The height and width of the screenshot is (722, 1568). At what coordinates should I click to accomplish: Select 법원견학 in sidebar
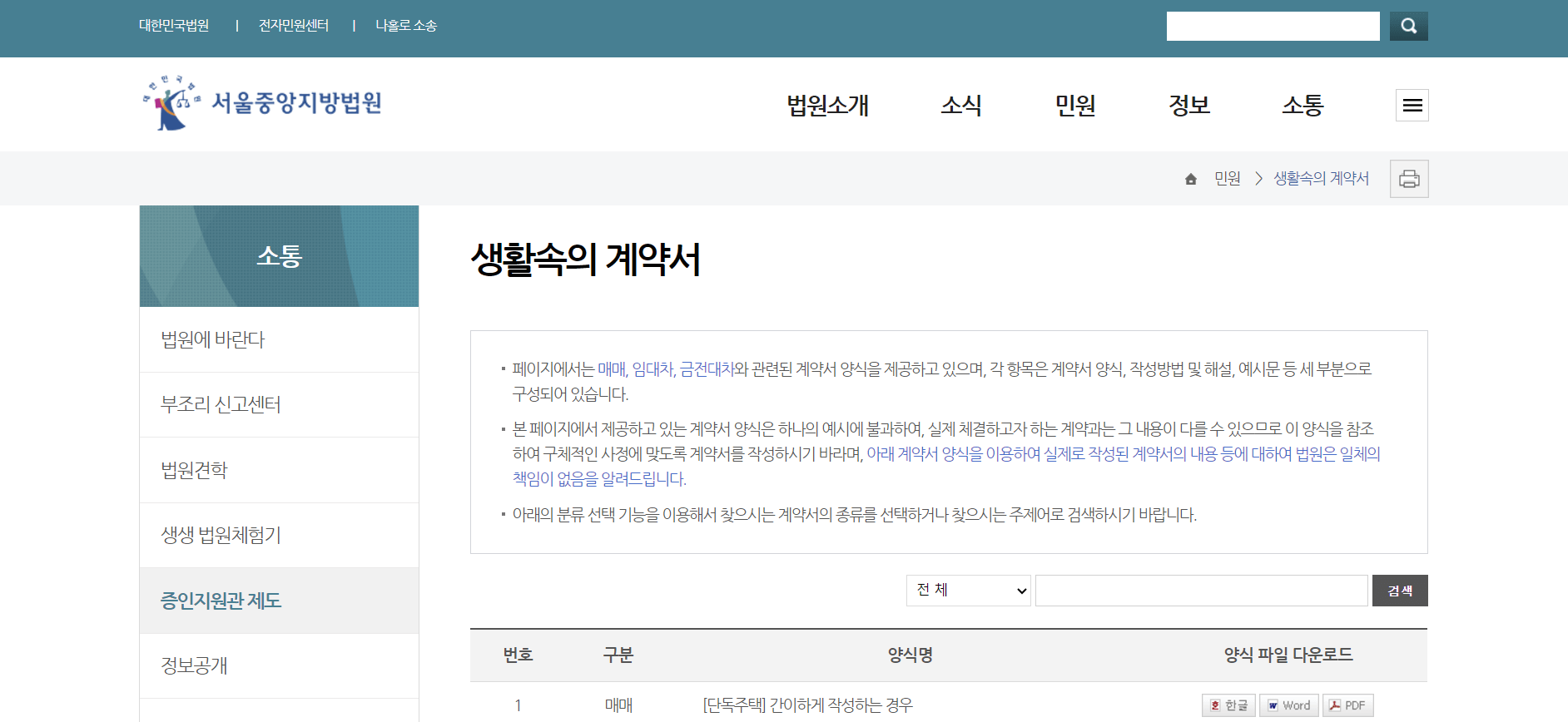pyautogui.click(x=279, y=470)
